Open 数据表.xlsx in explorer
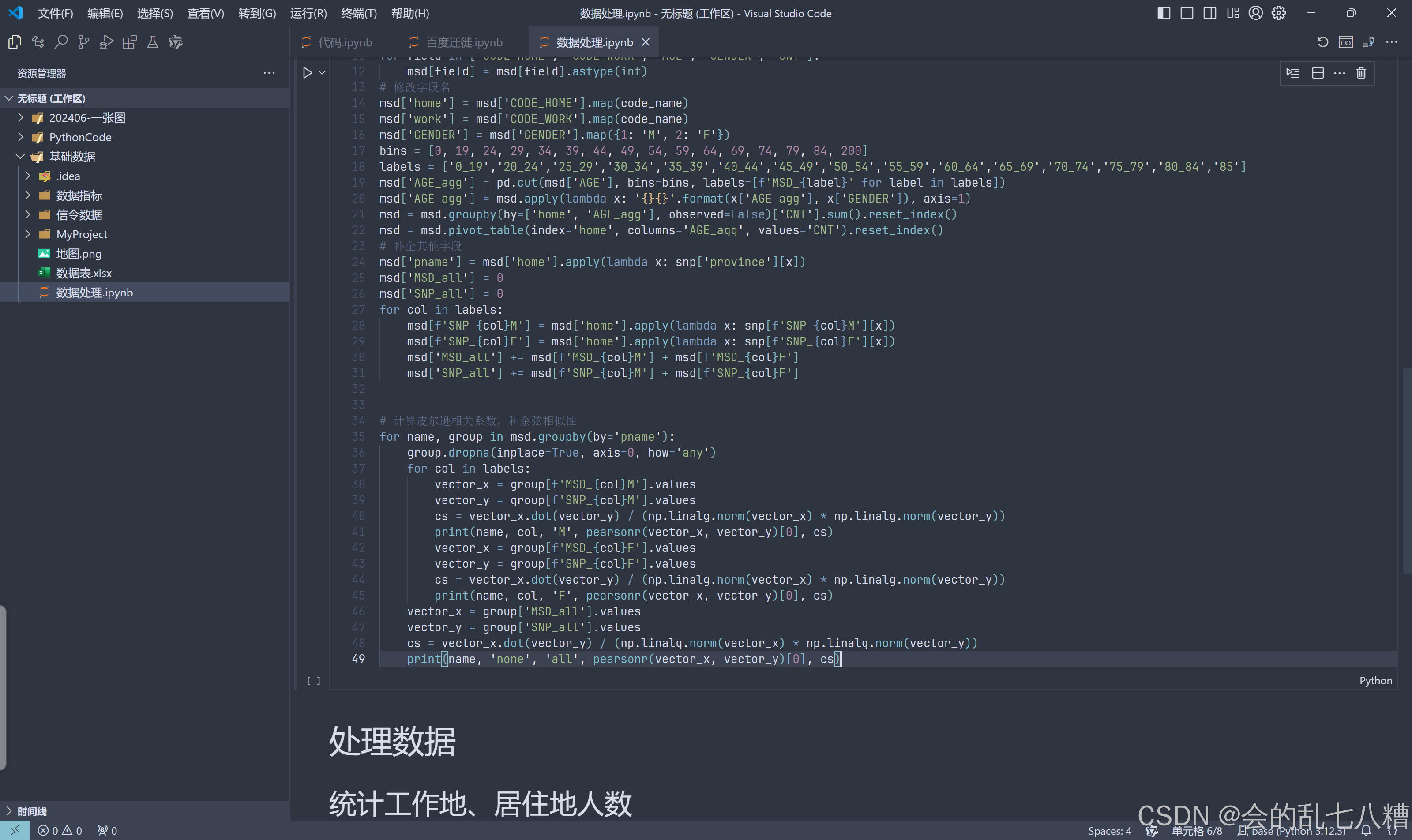Viewport: 1412px width, 840px height. [84, 273]
